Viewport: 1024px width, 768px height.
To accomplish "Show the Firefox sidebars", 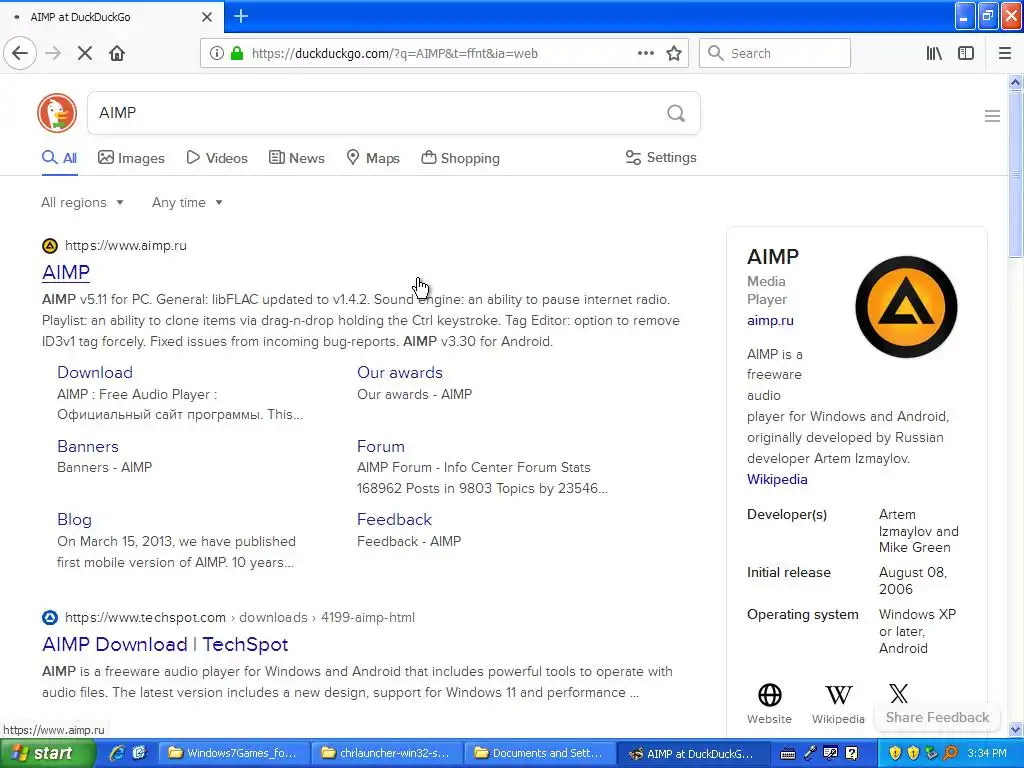I will click(966, 53).
